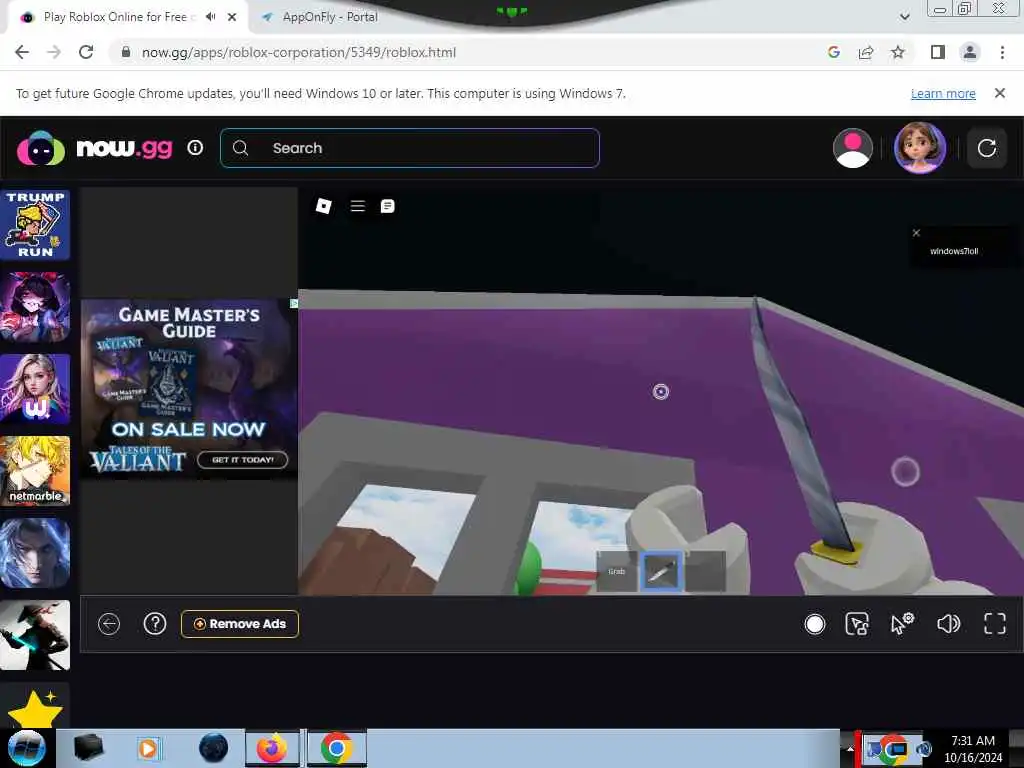Mute the Roblox tab audio icon

210,17
